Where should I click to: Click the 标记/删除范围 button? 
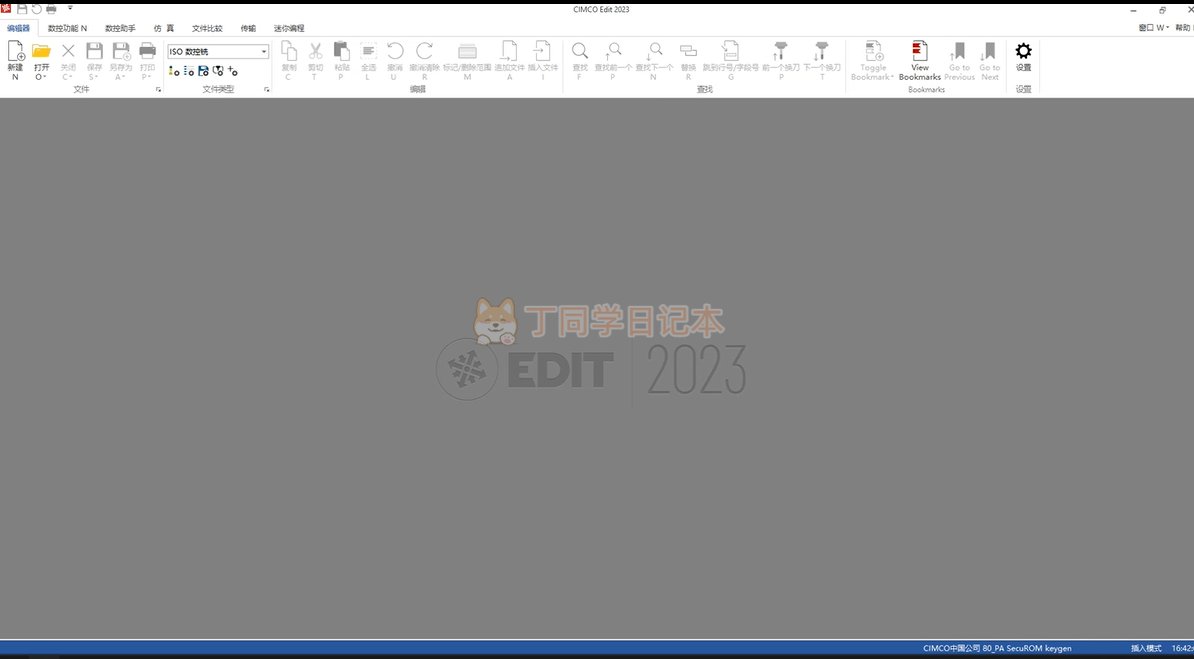click(467, 60)
